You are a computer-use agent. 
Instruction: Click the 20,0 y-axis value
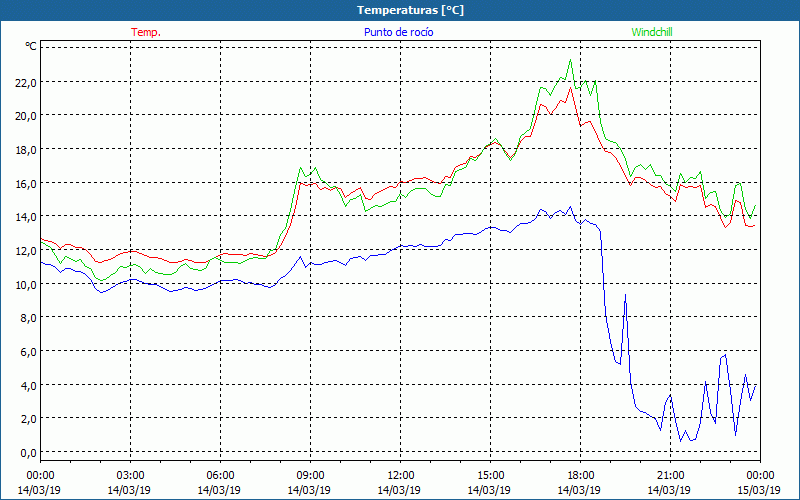(x=26, y=116)
